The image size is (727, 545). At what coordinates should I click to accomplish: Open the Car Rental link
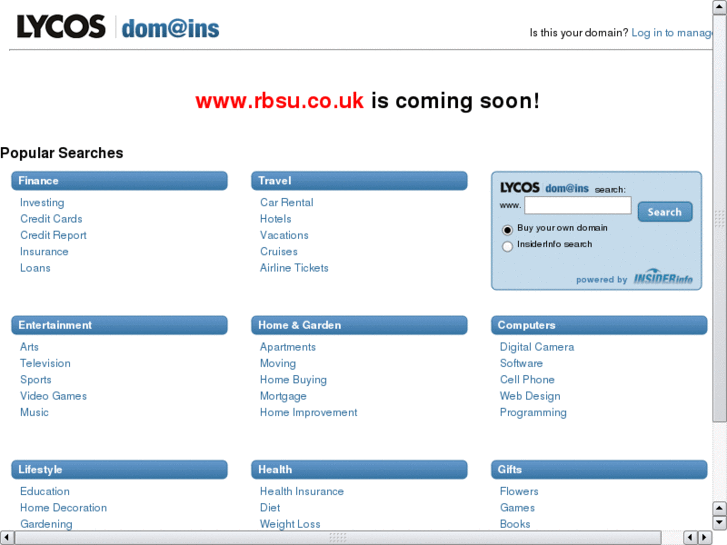coord(287,203)
